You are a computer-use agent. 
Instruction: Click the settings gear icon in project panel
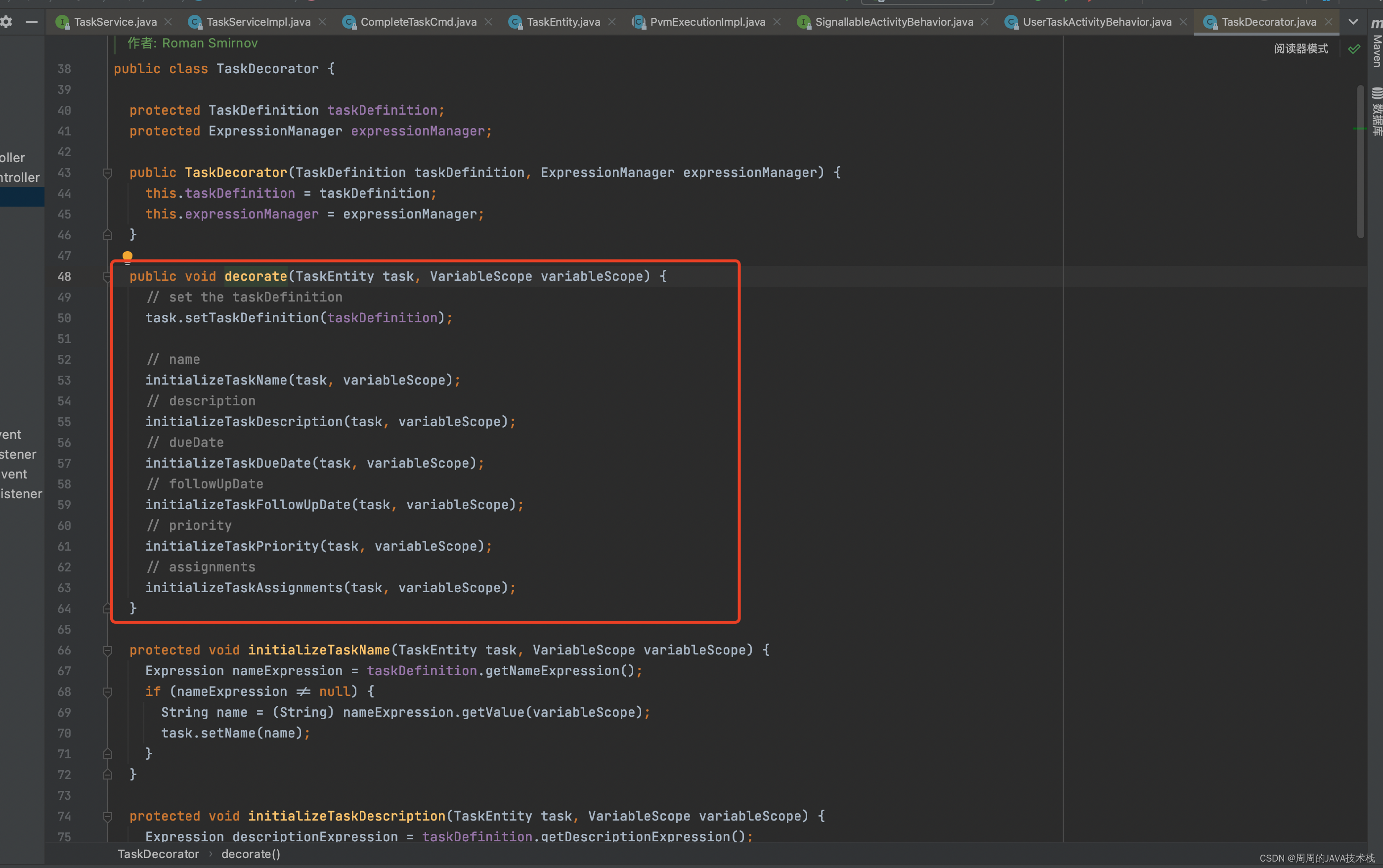coord(6,22)
